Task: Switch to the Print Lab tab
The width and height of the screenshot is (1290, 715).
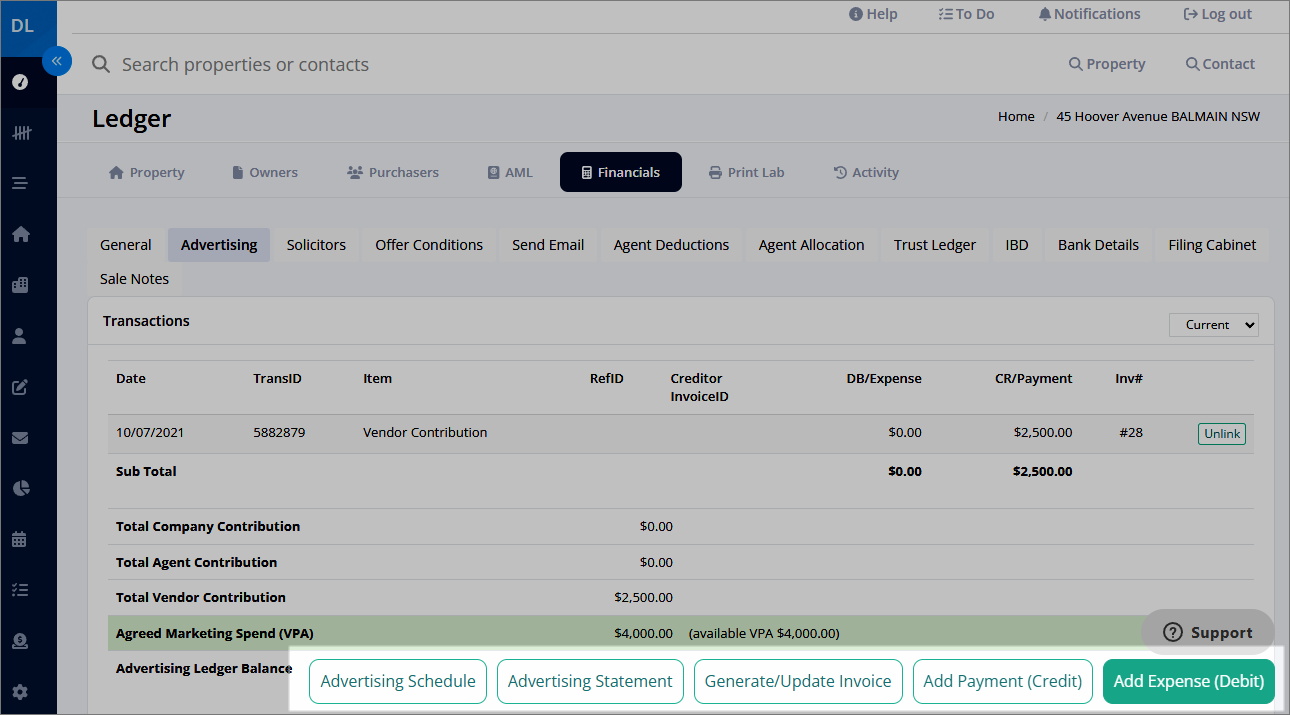Action: coord(746,172)
